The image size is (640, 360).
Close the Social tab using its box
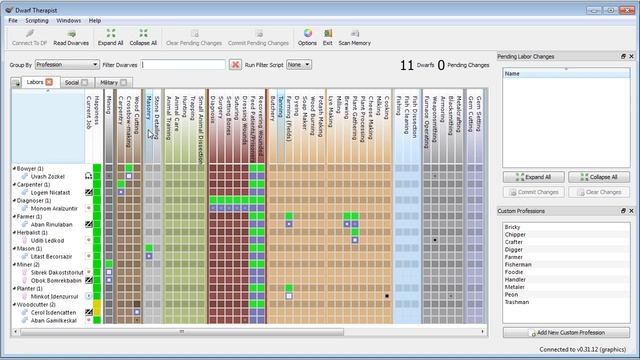pyautogui.click(x=84, y=82)
